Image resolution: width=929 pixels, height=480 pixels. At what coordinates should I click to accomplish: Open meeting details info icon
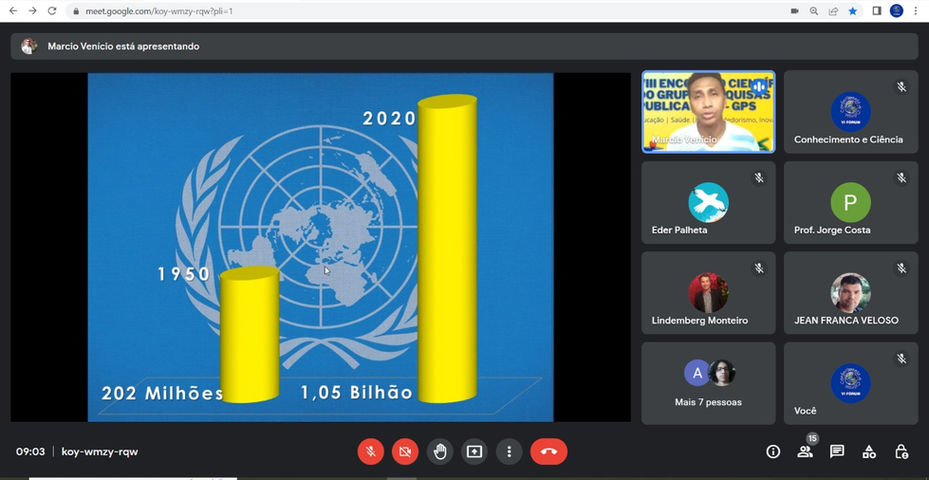(773, 452)
